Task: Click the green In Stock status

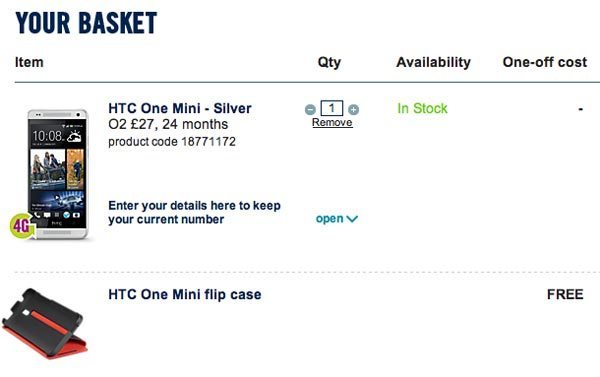Action: coord(422,108)
